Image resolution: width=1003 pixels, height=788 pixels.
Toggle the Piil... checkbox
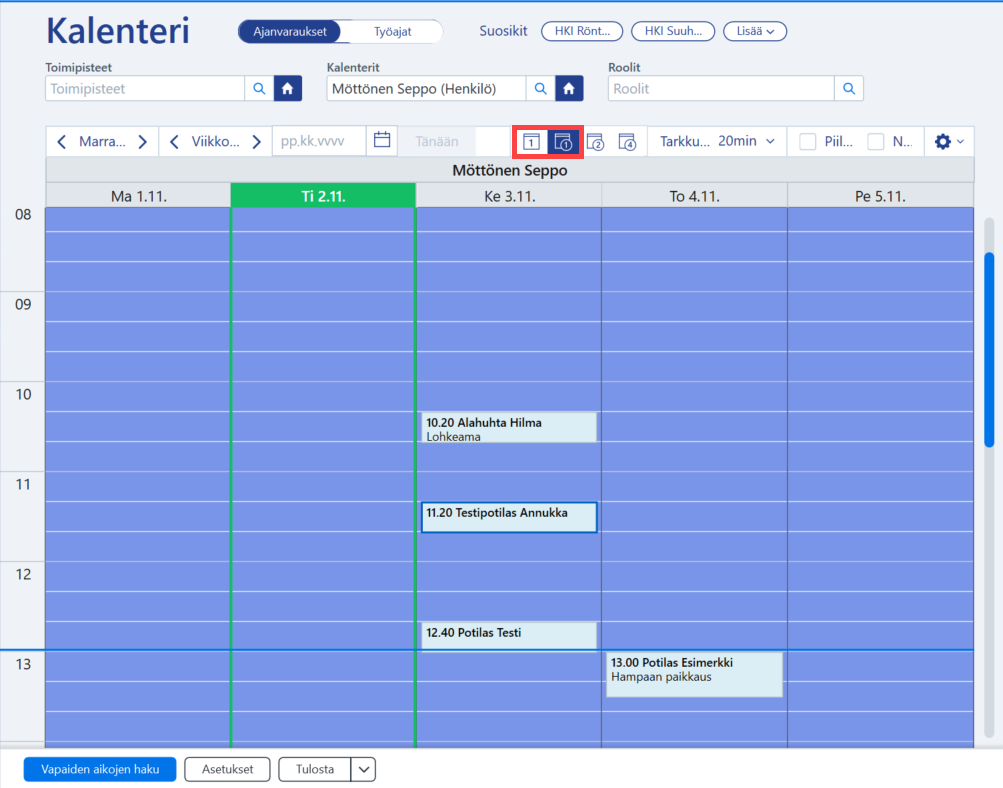[x=807, y=141]
